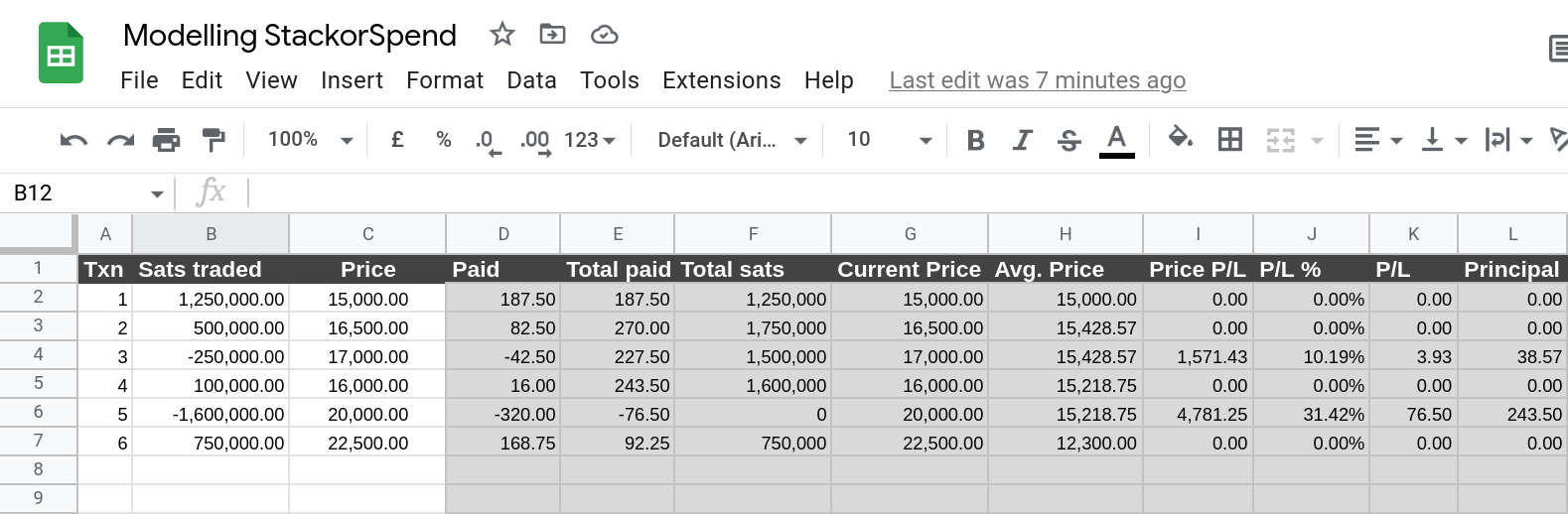Open the Google Sheets home icon
1568x514 pixels.
pyautogui.click(x=61, y=54)
